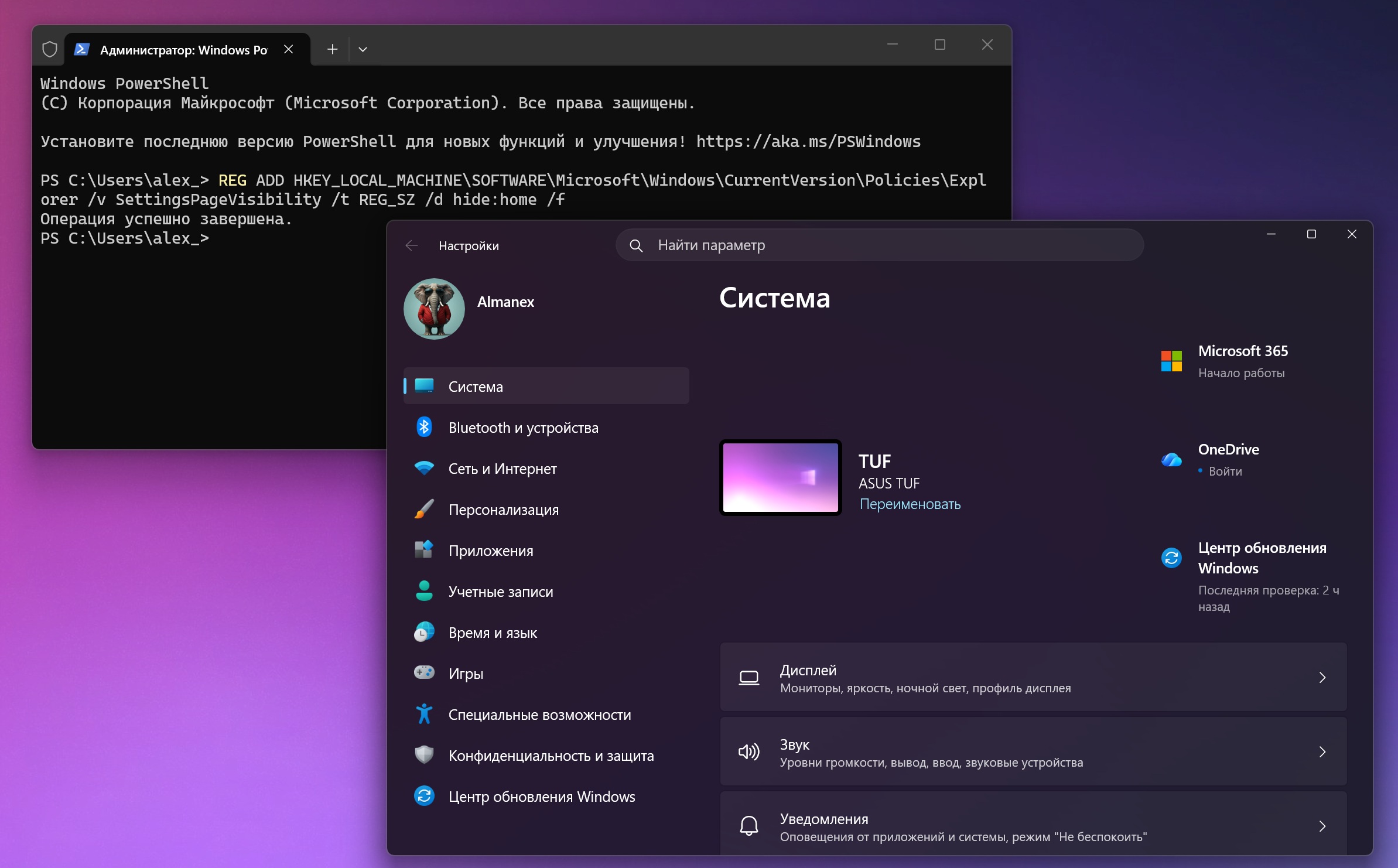
Task: Select Система in Settings sidebar
Action: click(x=546, y=386)
